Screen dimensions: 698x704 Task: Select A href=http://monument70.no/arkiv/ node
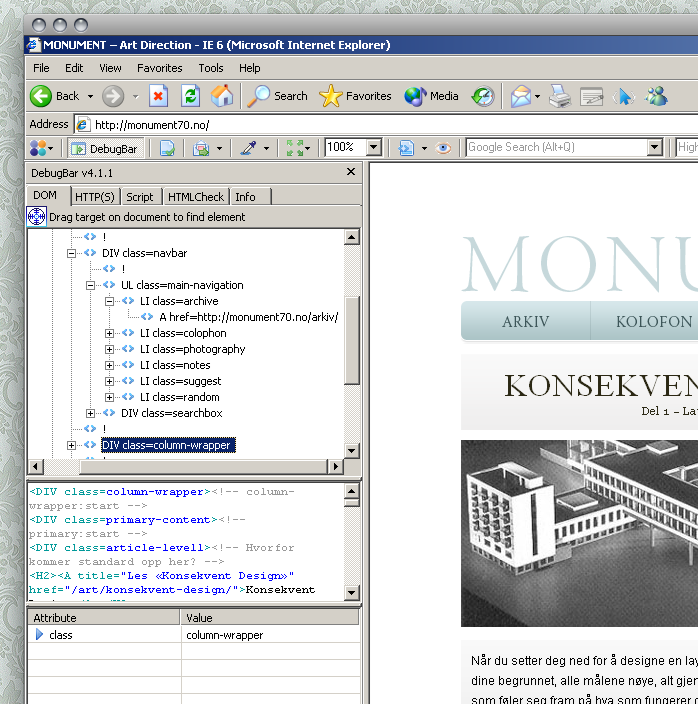tap(249, 317)
